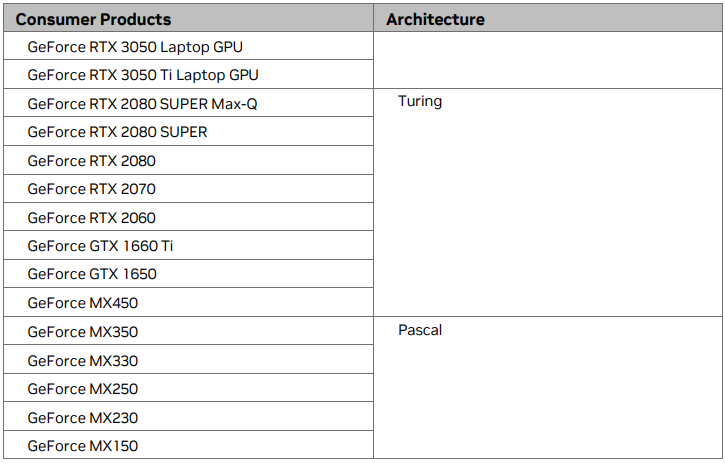The image size is (725, 463).
Task: Click the GeForce GTX 1650 row
Action: point(92,274)
